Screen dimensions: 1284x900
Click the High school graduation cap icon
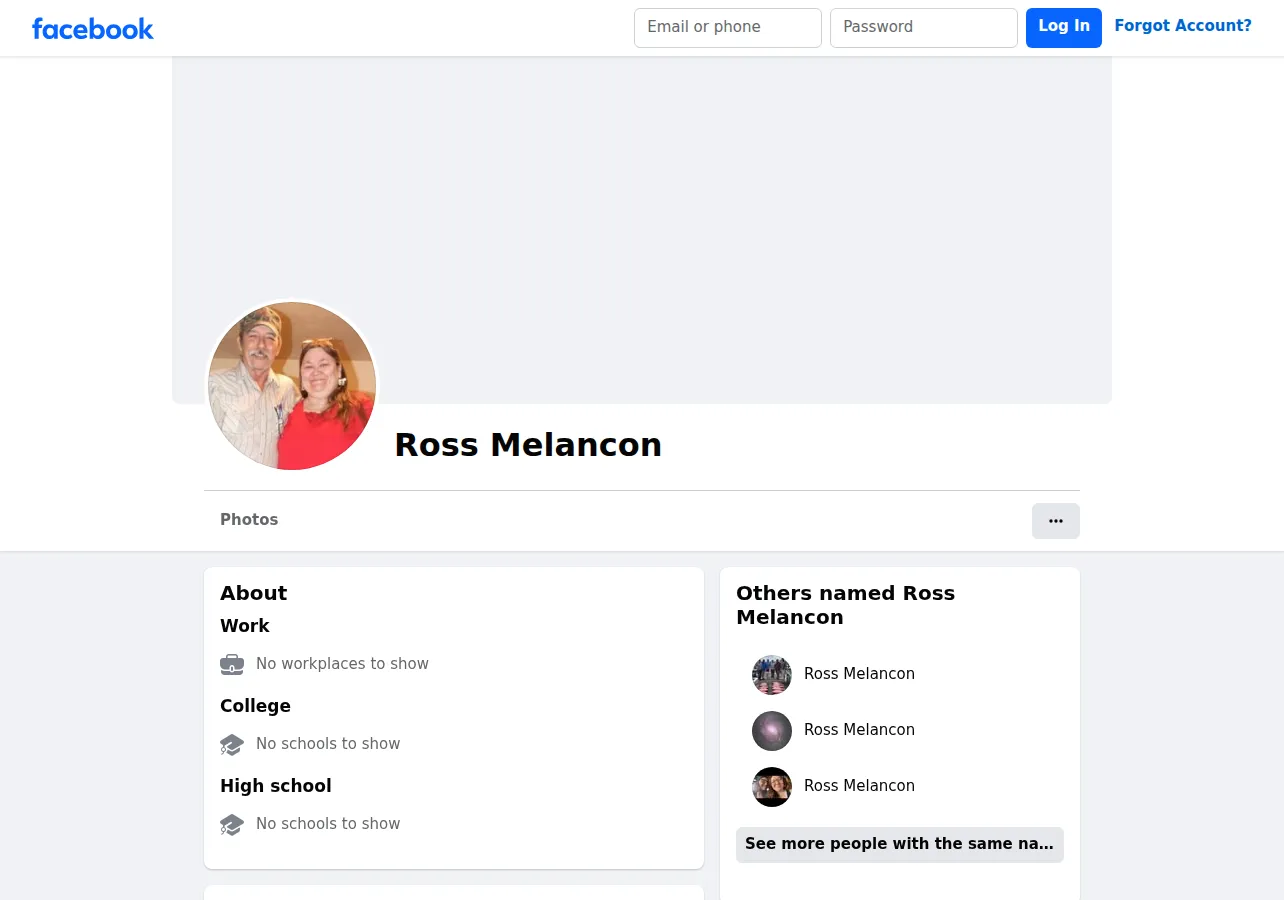tap(232, 824)
